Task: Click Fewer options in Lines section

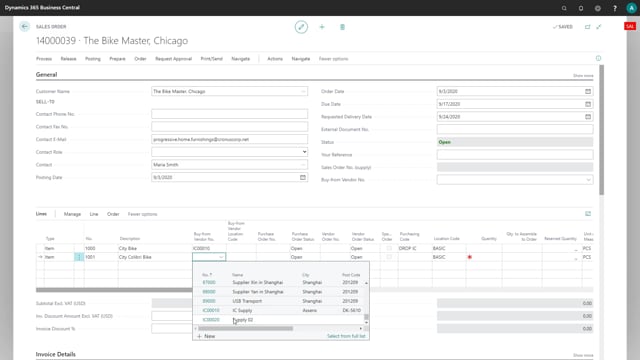Action: click(142, 214)
